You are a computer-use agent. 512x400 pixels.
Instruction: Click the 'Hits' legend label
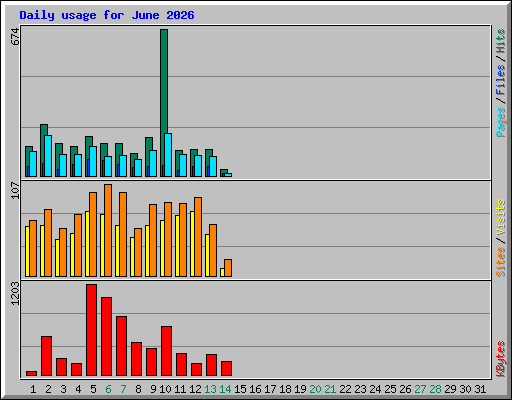point(501,41)
